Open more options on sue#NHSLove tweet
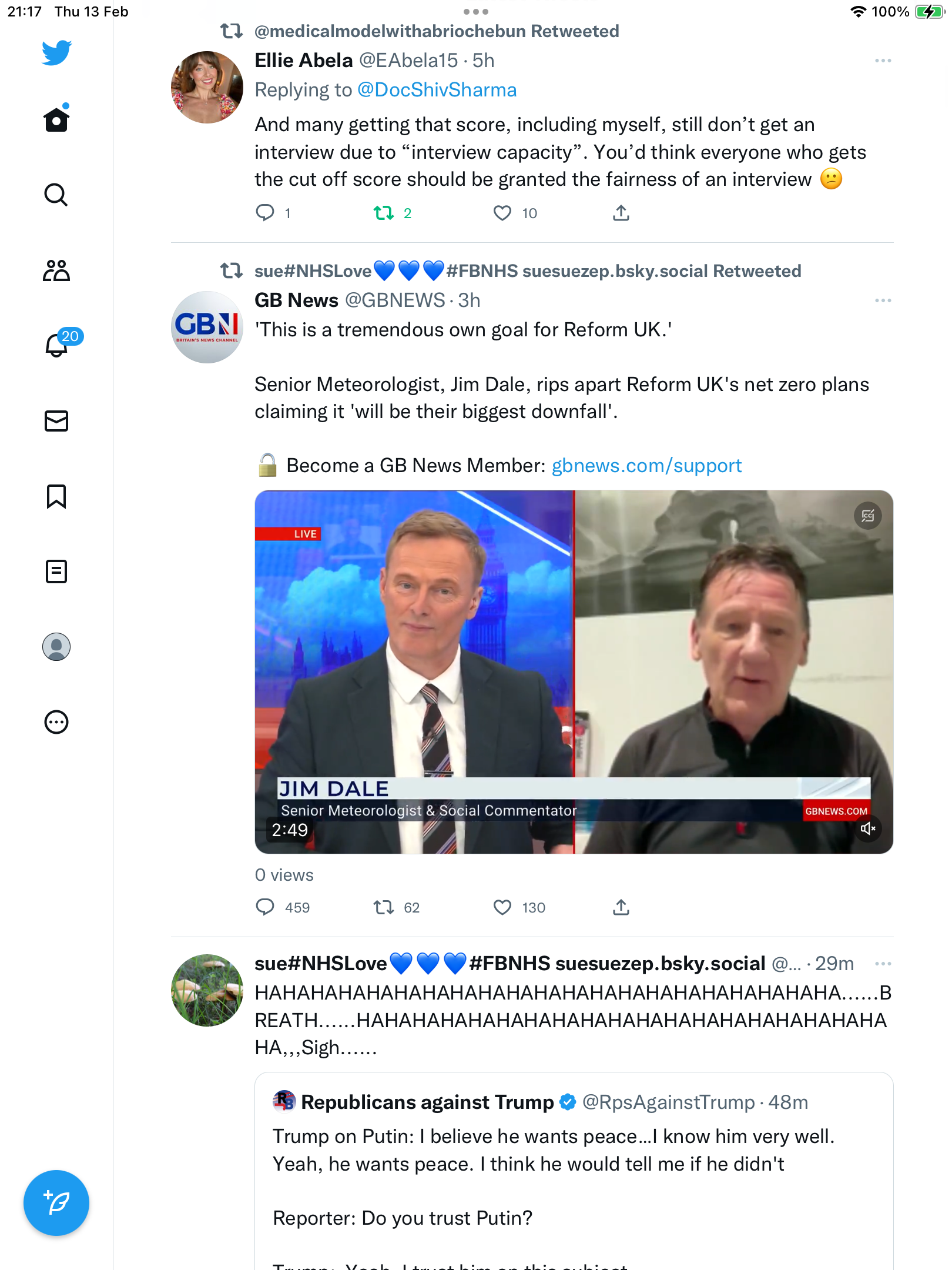This screenshot has height=1270, width=952. 883,964
